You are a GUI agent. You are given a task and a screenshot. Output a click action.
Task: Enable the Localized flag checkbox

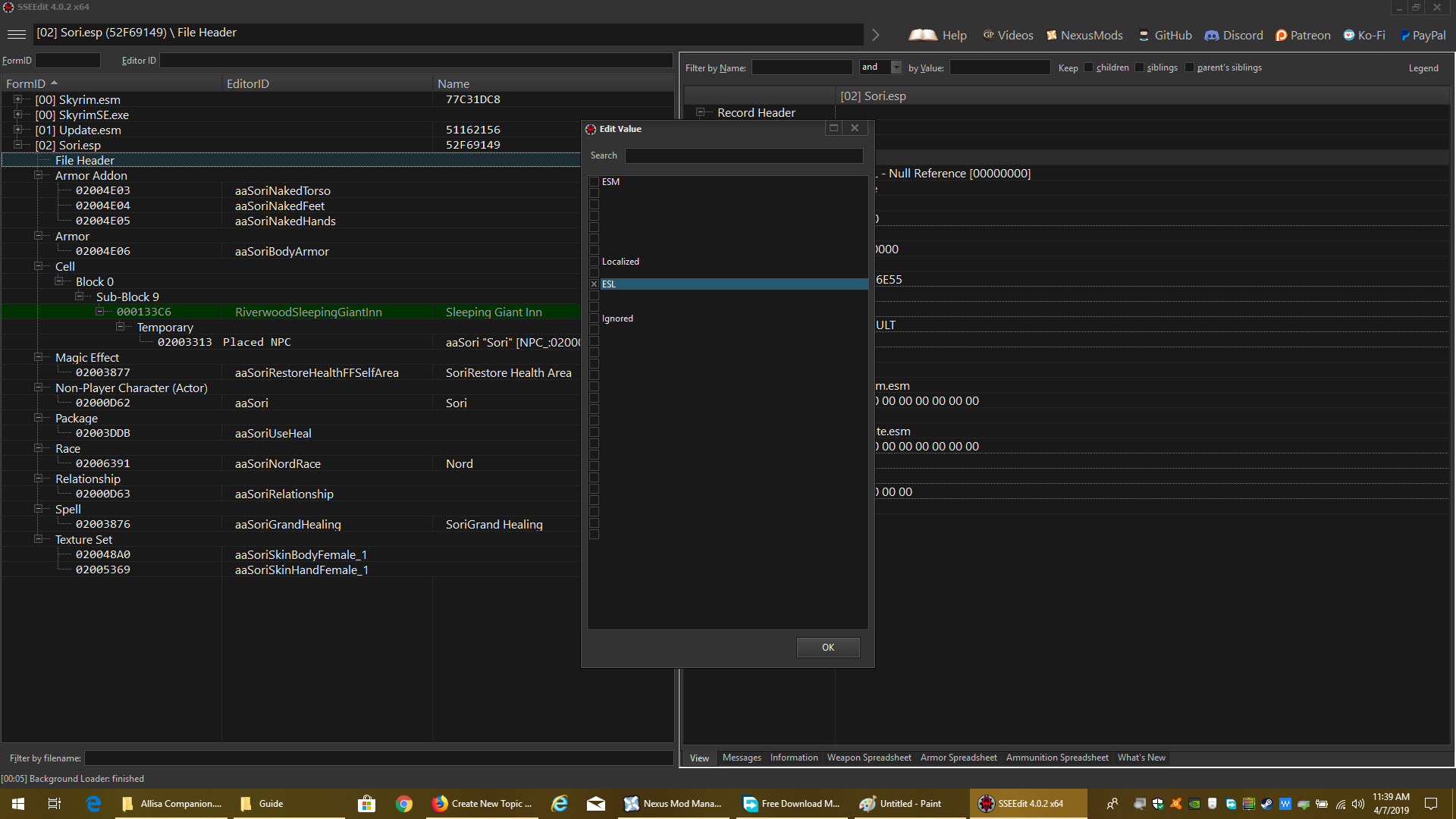(595, 262)
